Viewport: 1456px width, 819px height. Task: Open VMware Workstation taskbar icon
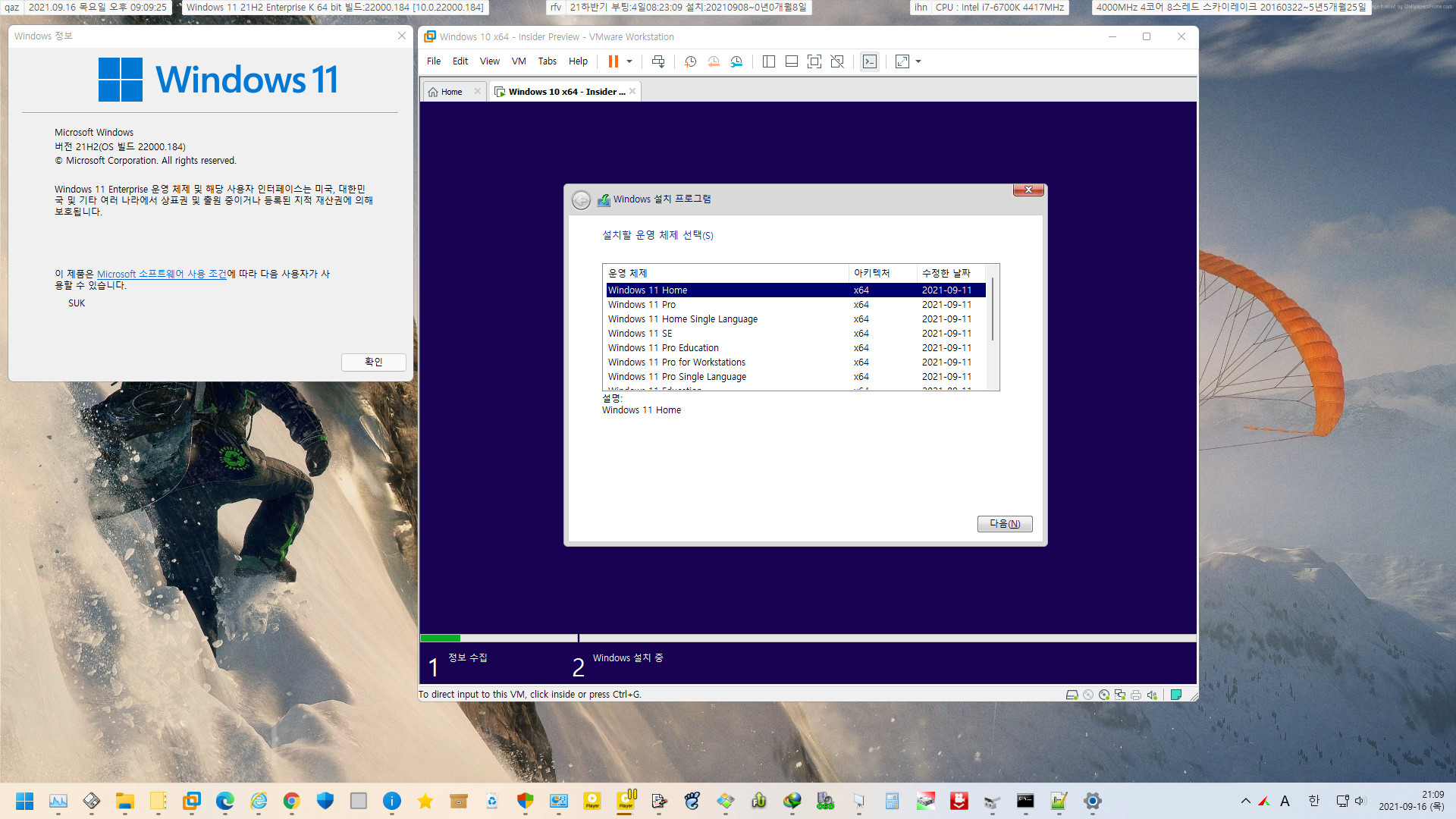pos(192,801)
